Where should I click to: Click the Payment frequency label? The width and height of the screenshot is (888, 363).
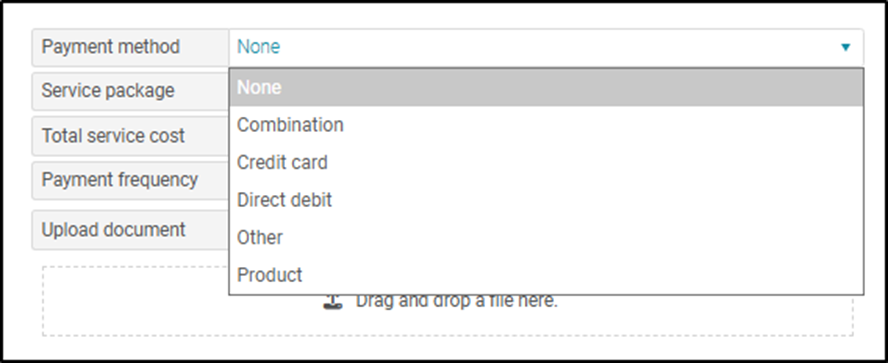[119, 180]
